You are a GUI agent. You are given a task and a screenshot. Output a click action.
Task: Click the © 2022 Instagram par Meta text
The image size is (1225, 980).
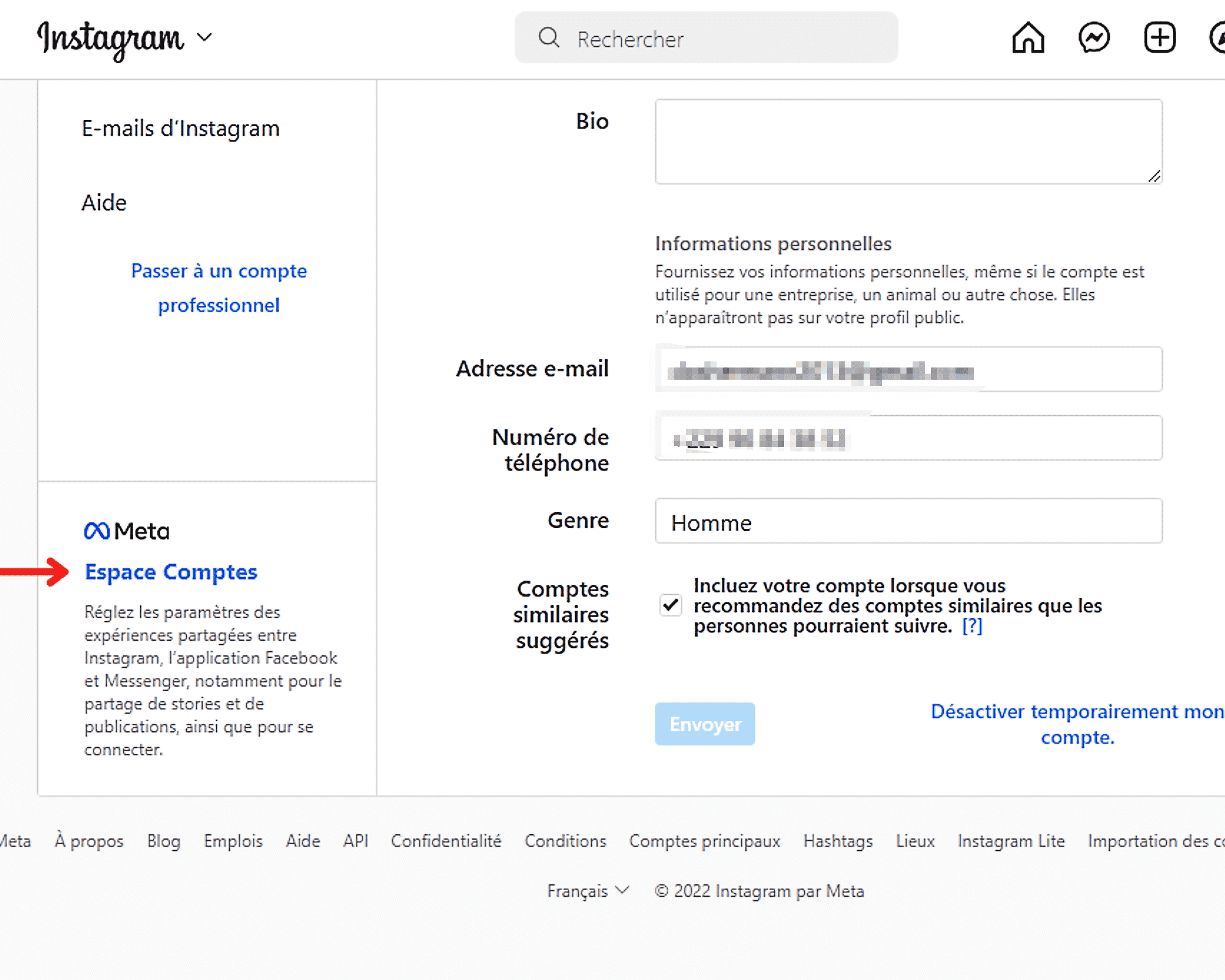[x=759, y=891]
